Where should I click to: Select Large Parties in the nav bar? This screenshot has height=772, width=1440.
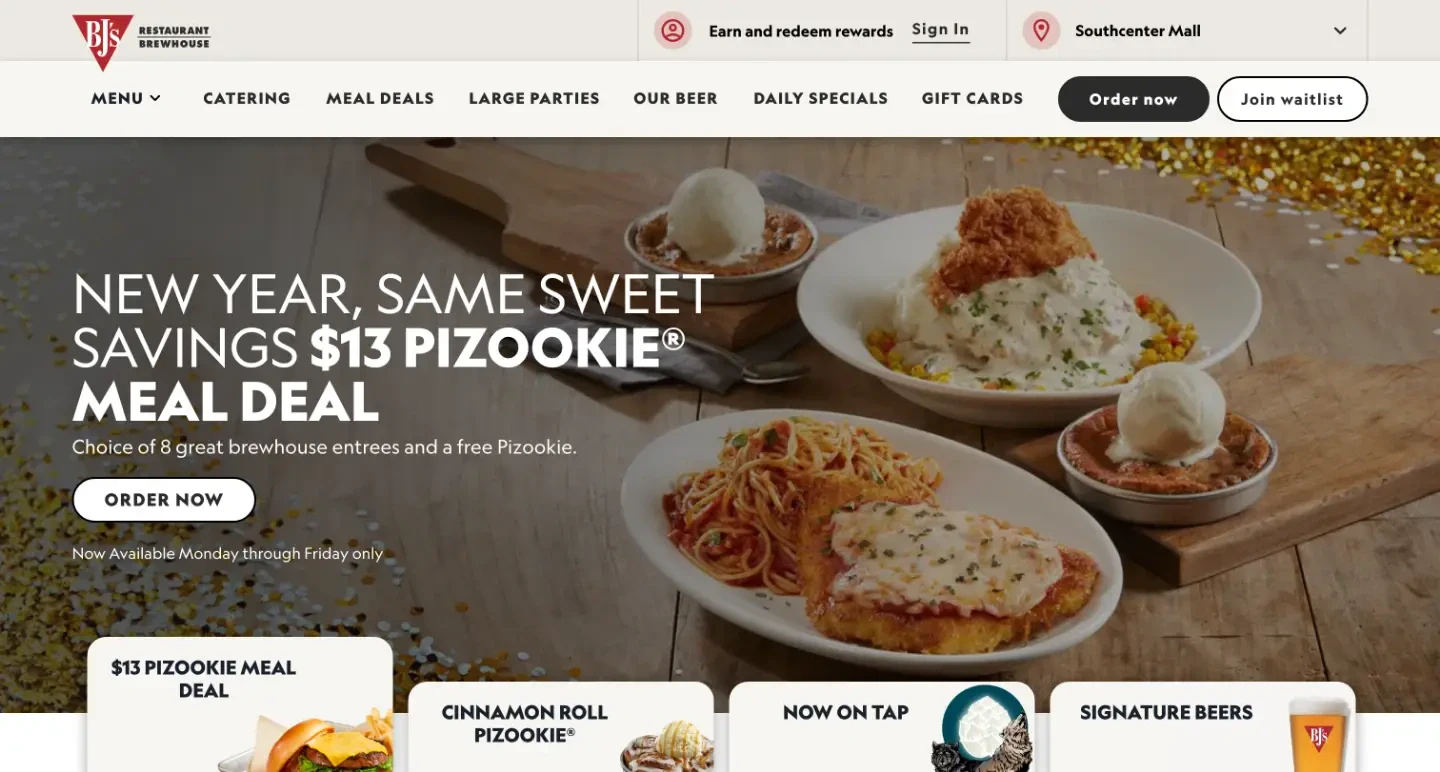(534, 98)
